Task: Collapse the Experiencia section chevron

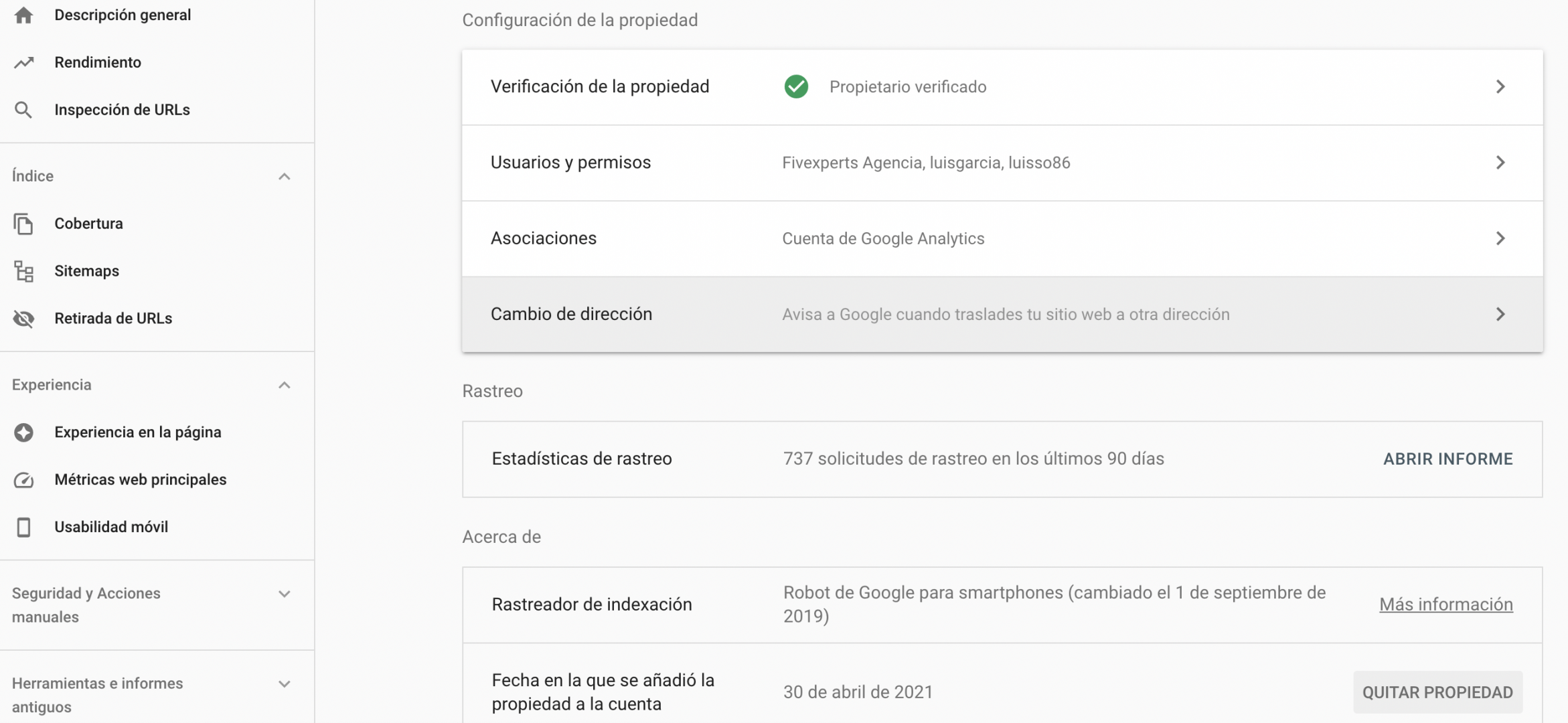Action: pos(285,385)
